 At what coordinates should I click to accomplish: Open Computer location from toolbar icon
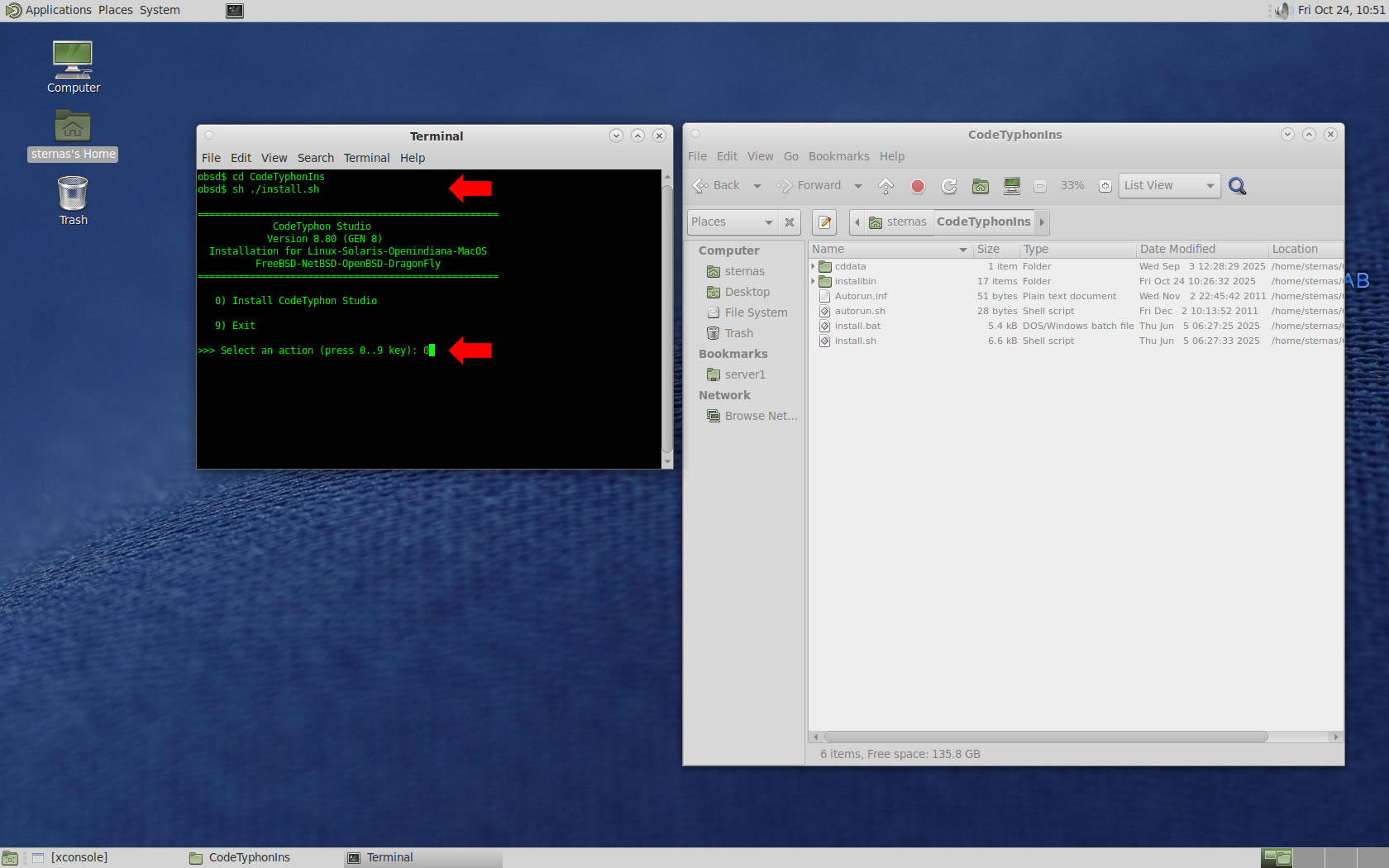pyautogui.click(x=1011, y=186)
